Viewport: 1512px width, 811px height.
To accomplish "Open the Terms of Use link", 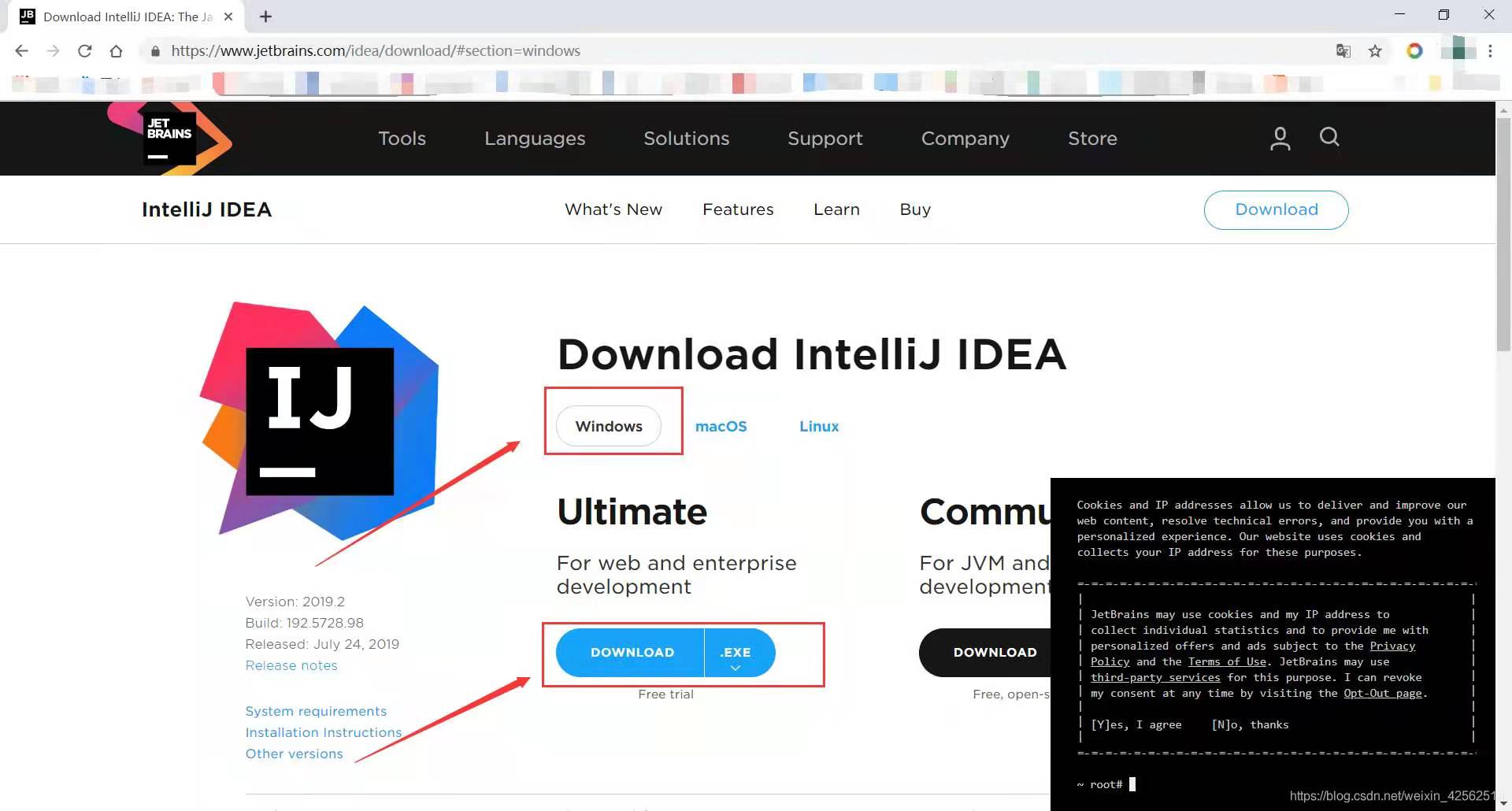I will (x=1227, y=662).
